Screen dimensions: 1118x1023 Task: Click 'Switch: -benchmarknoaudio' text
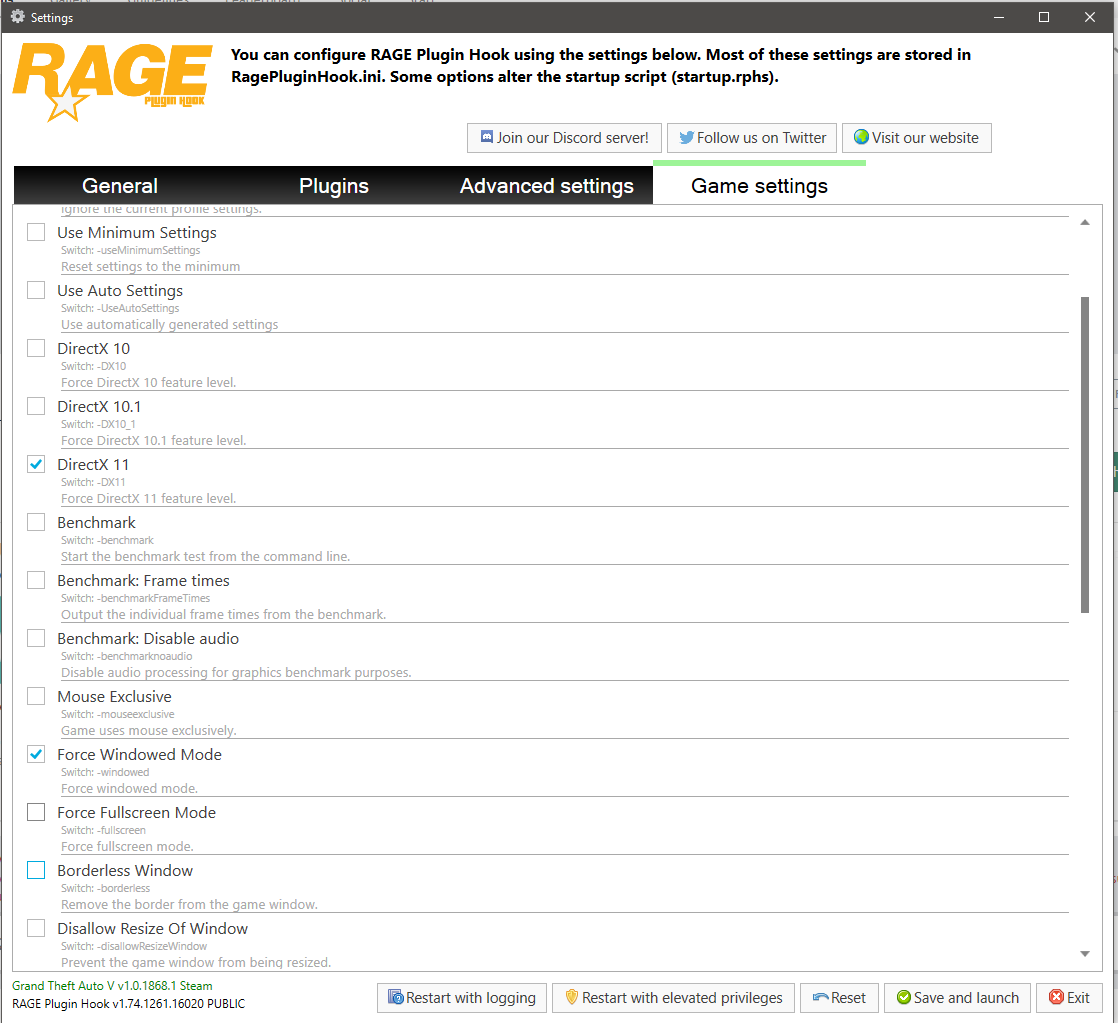click(126, 656)
